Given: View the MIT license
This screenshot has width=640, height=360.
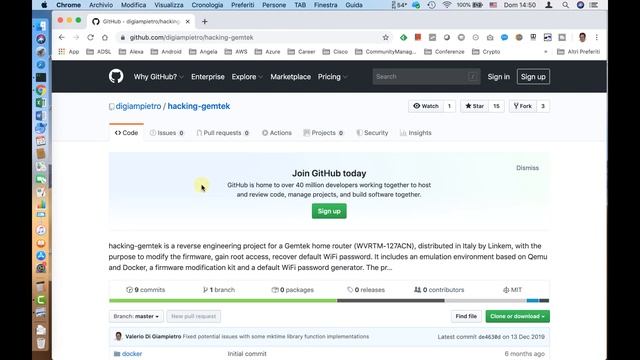Looking at the screenshot, I should tap(512, 290).
